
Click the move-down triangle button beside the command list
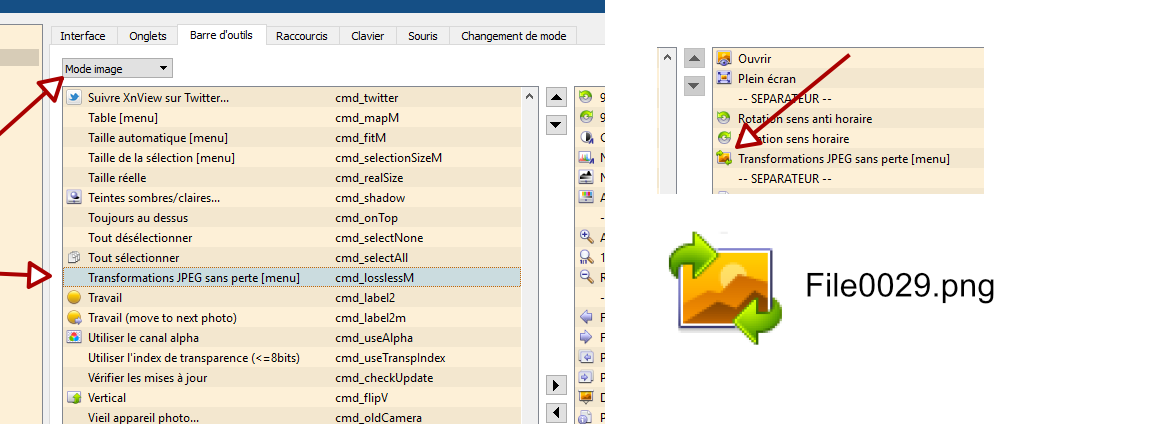pyautogui.click(x=556, y=124)
